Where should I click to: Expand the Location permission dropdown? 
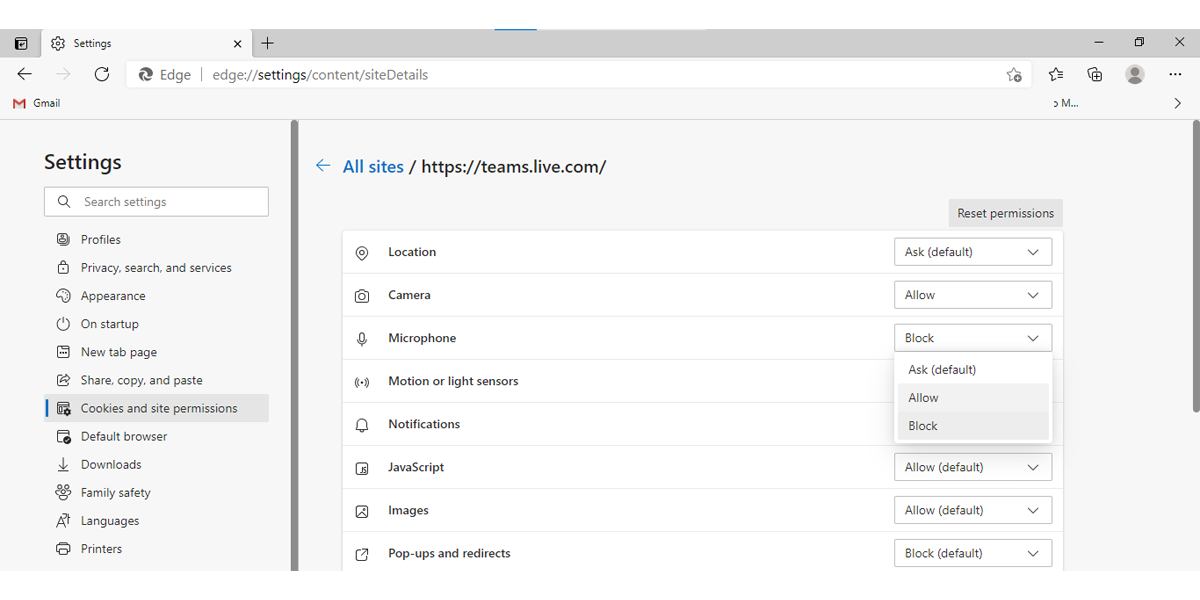tap(972, 252)
